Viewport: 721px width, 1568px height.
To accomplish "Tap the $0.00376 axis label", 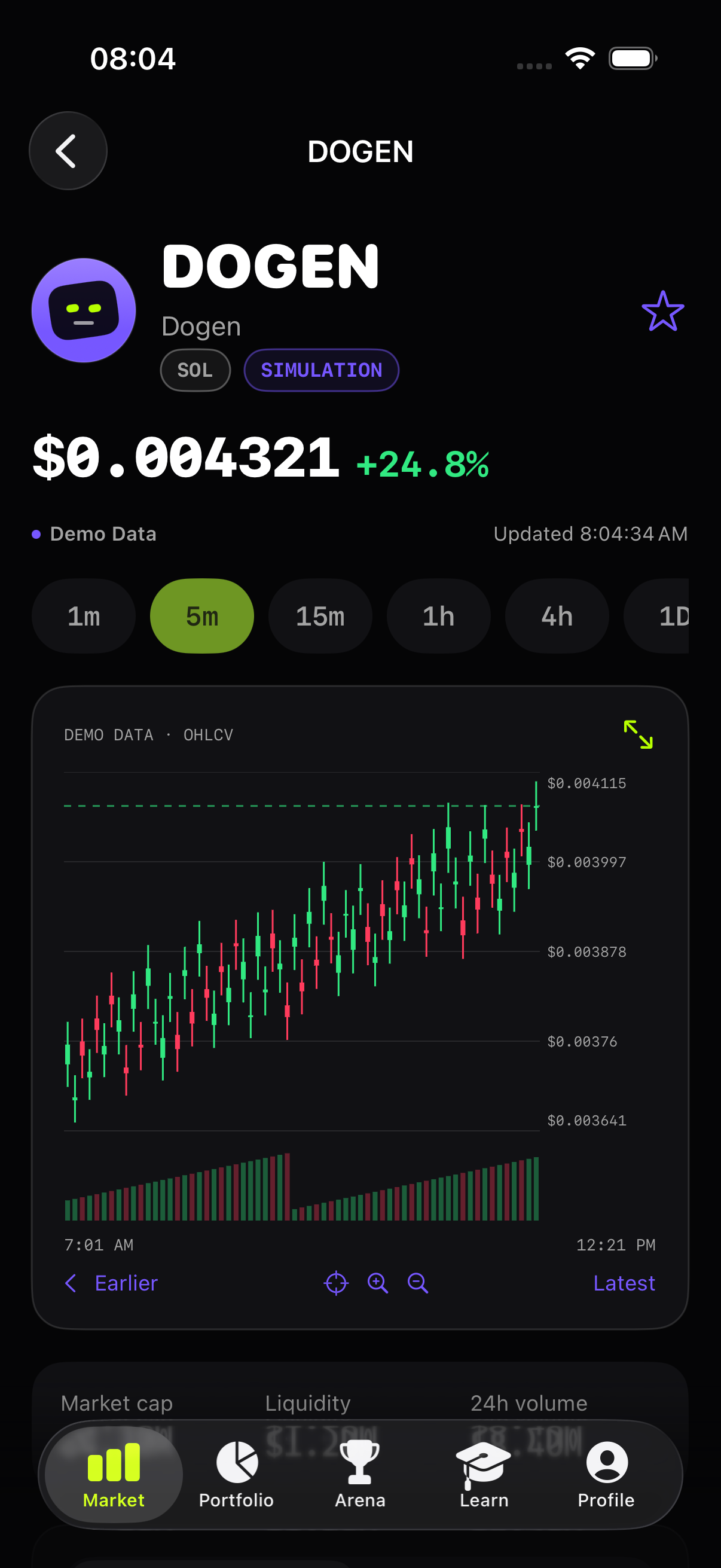I will click(x=582, y=1042).
